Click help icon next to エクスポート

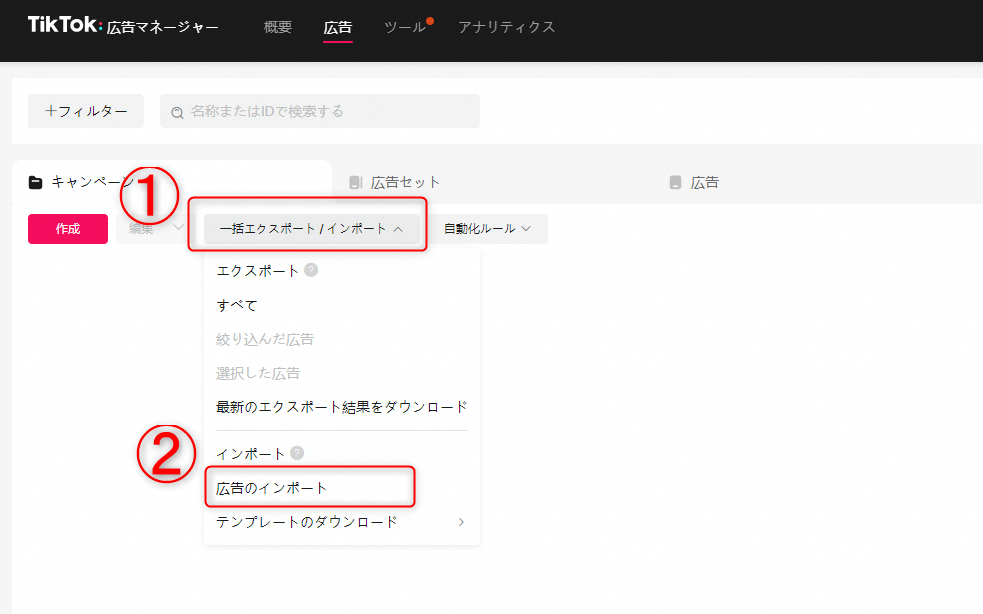(311, 271)
